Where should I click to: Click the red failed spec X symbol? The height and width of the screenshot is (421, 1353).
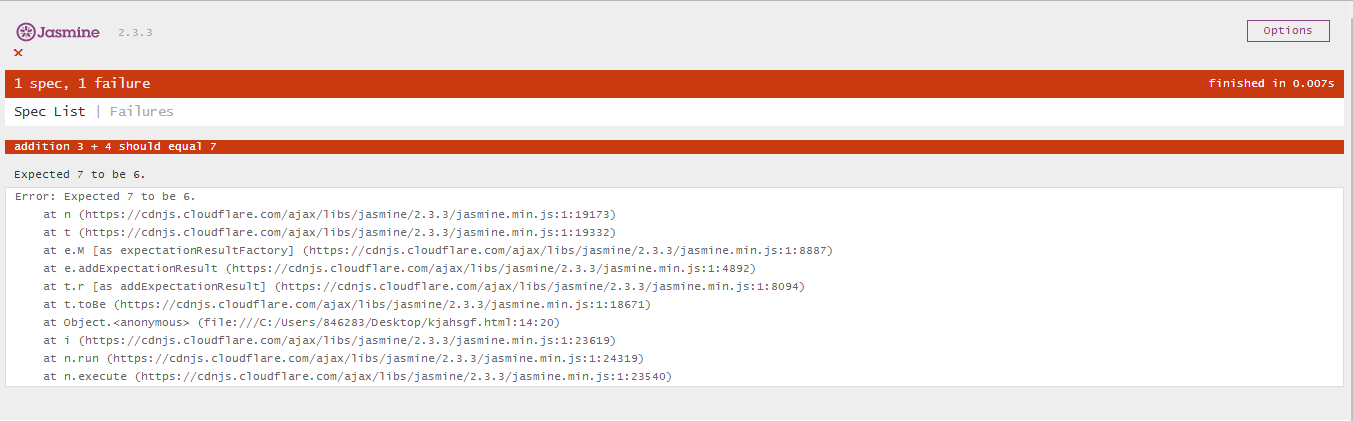(18, 53)
